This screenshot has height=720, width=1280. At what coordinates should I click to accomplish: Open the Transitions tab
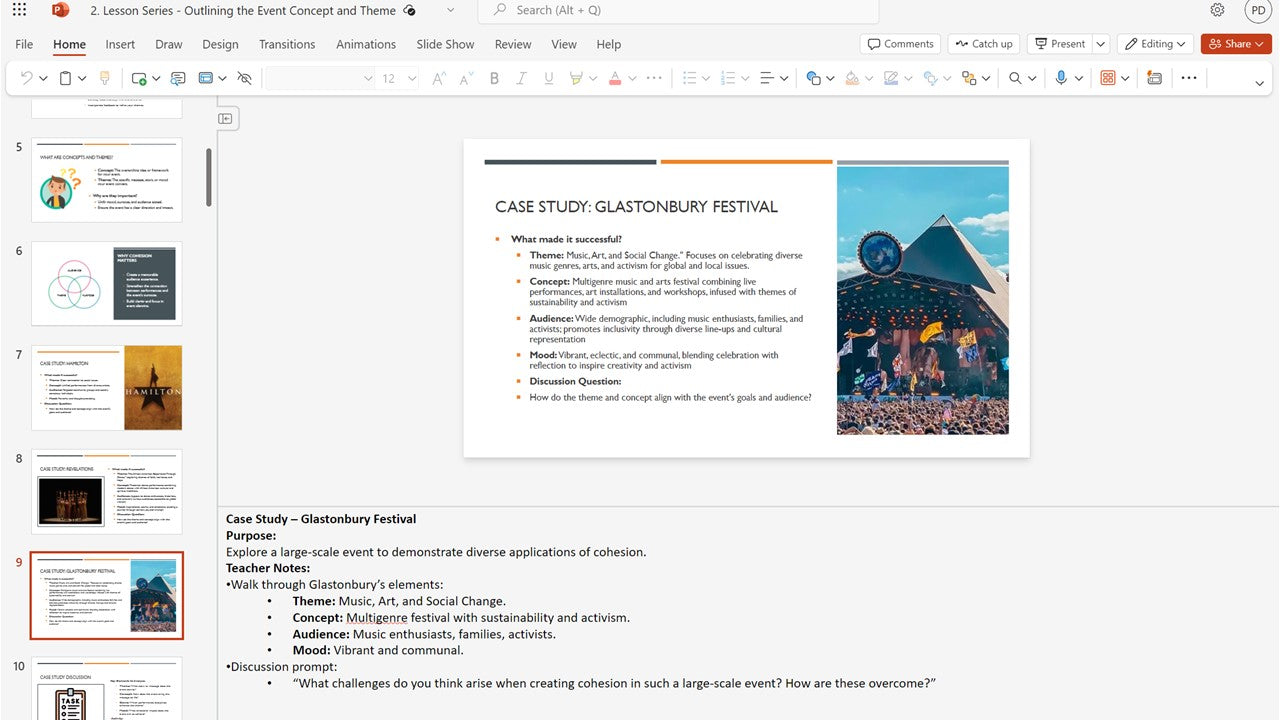[287, 44]
